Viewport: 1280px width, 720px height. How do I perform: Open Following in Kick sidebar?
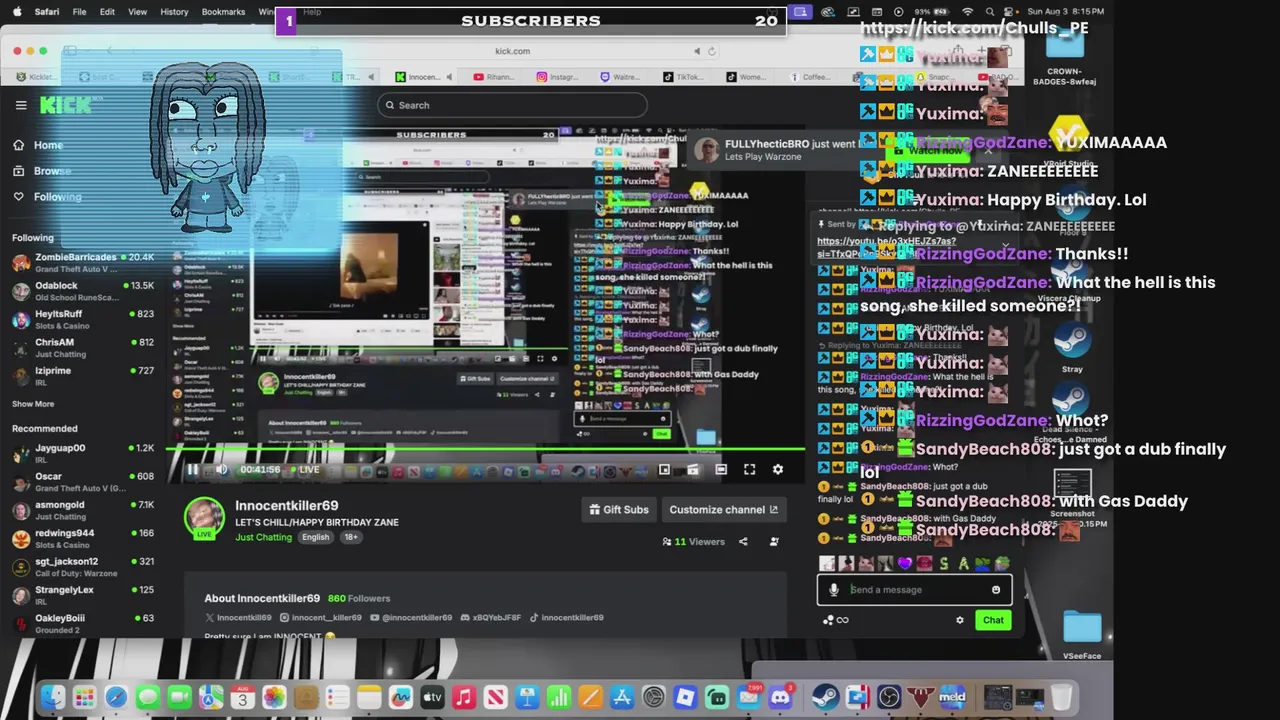(x=48, y=197)
